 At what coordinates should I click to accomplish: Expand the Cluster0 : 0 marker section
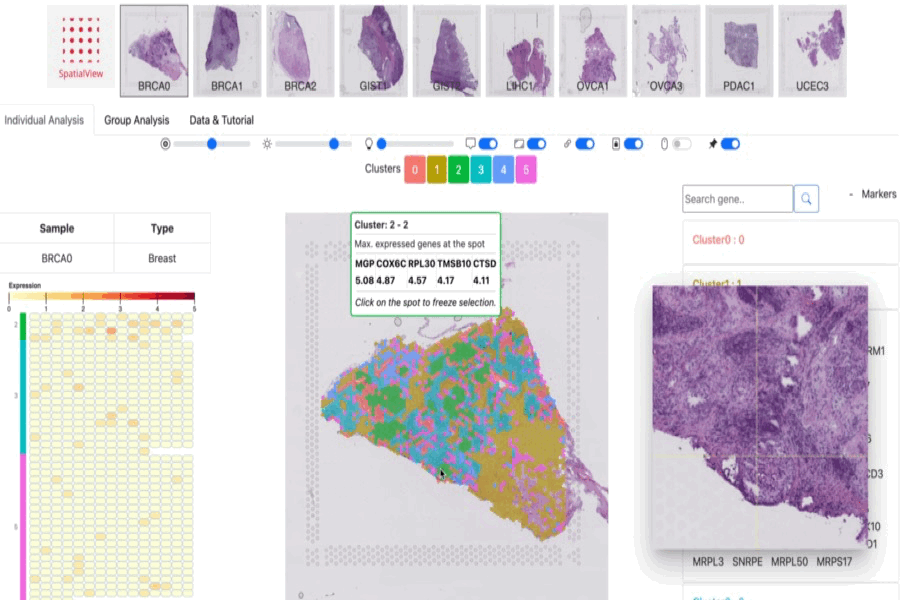(719, 240)
